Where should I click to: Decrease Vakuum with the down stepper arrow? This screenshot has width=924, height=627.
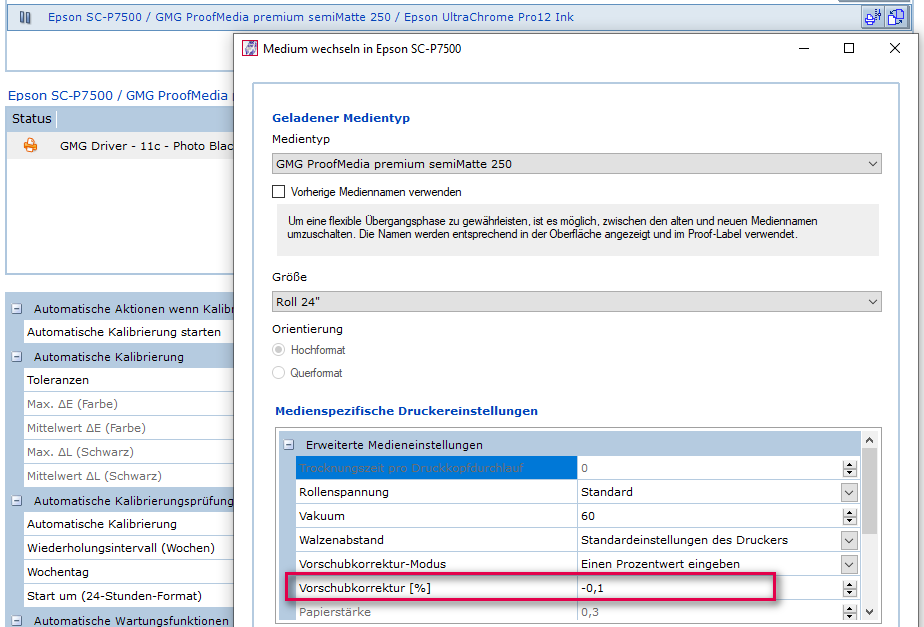point(849,521)
